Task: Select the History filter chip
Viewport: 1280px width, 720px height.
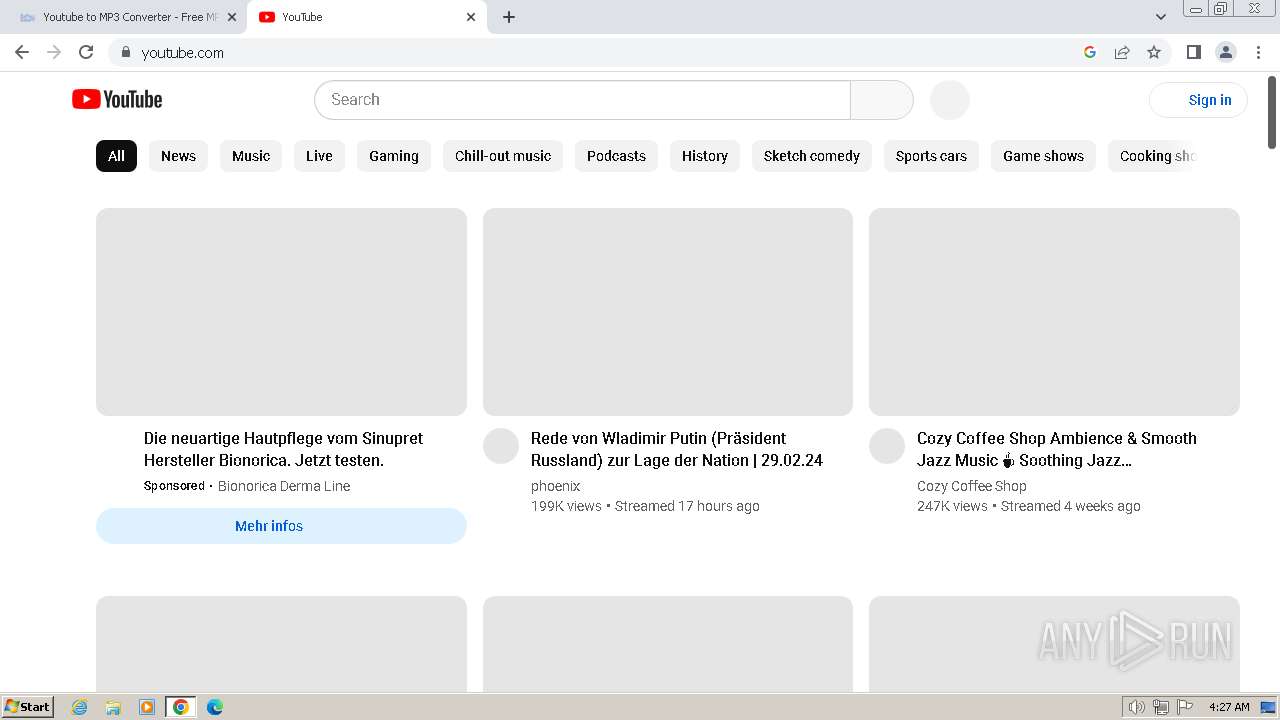Action: [x=705, y=156]
